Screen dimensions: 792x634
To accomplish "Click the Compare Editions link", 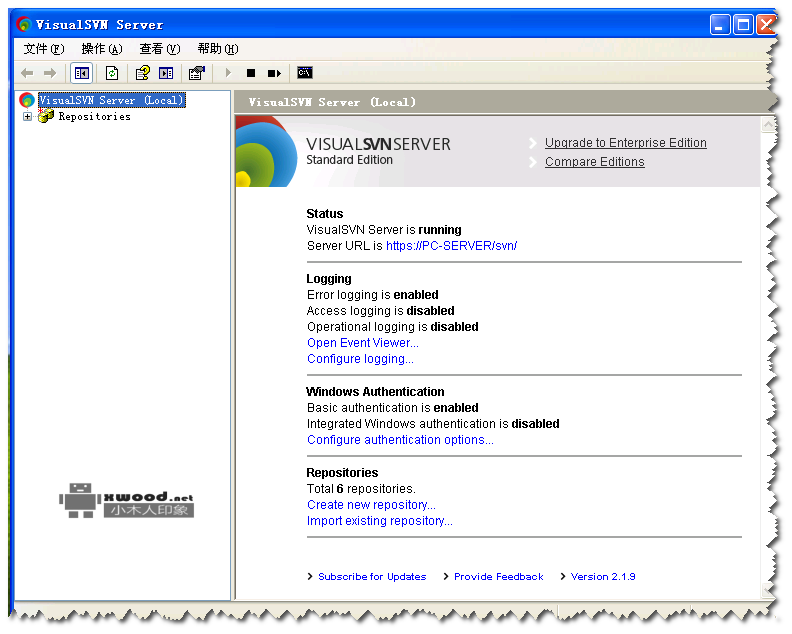I will point(595,162).
